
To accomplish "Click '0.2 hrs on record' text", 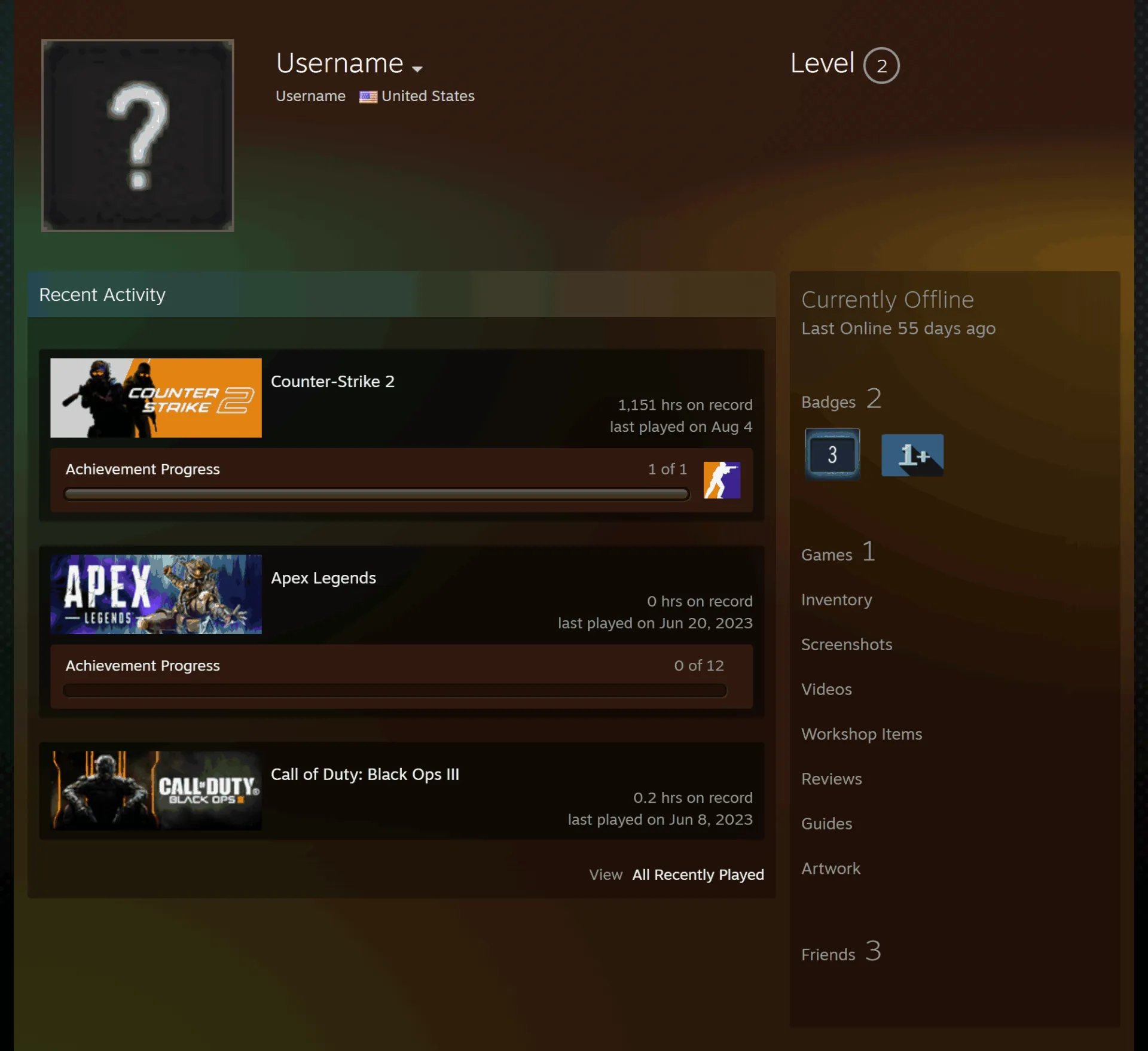I will (x=693, y=797).
